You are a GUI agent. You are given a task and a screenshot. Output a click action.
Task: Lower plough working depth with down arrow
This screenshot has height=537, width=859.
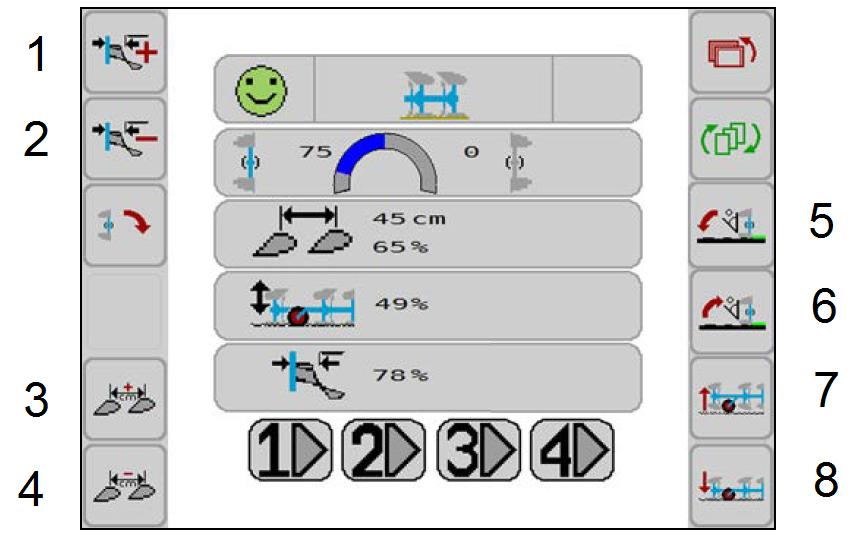tap(731, 486)
